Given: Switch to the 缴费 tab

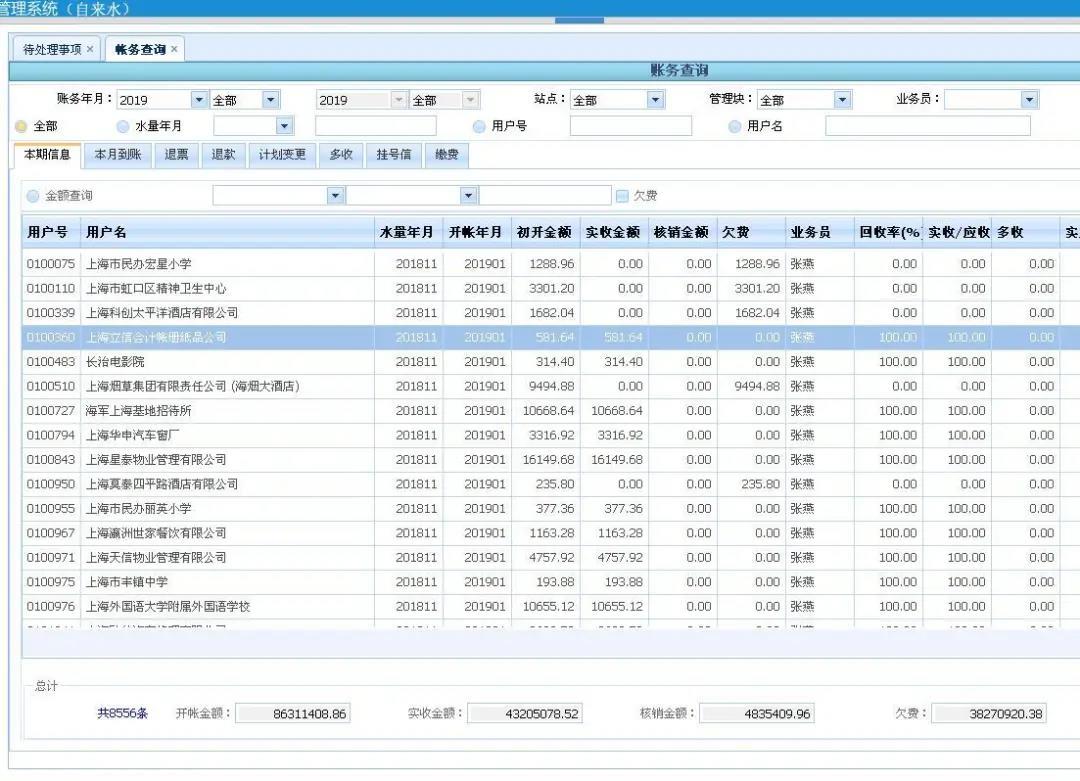Looking at the screenshot, I should pos(446,155).
